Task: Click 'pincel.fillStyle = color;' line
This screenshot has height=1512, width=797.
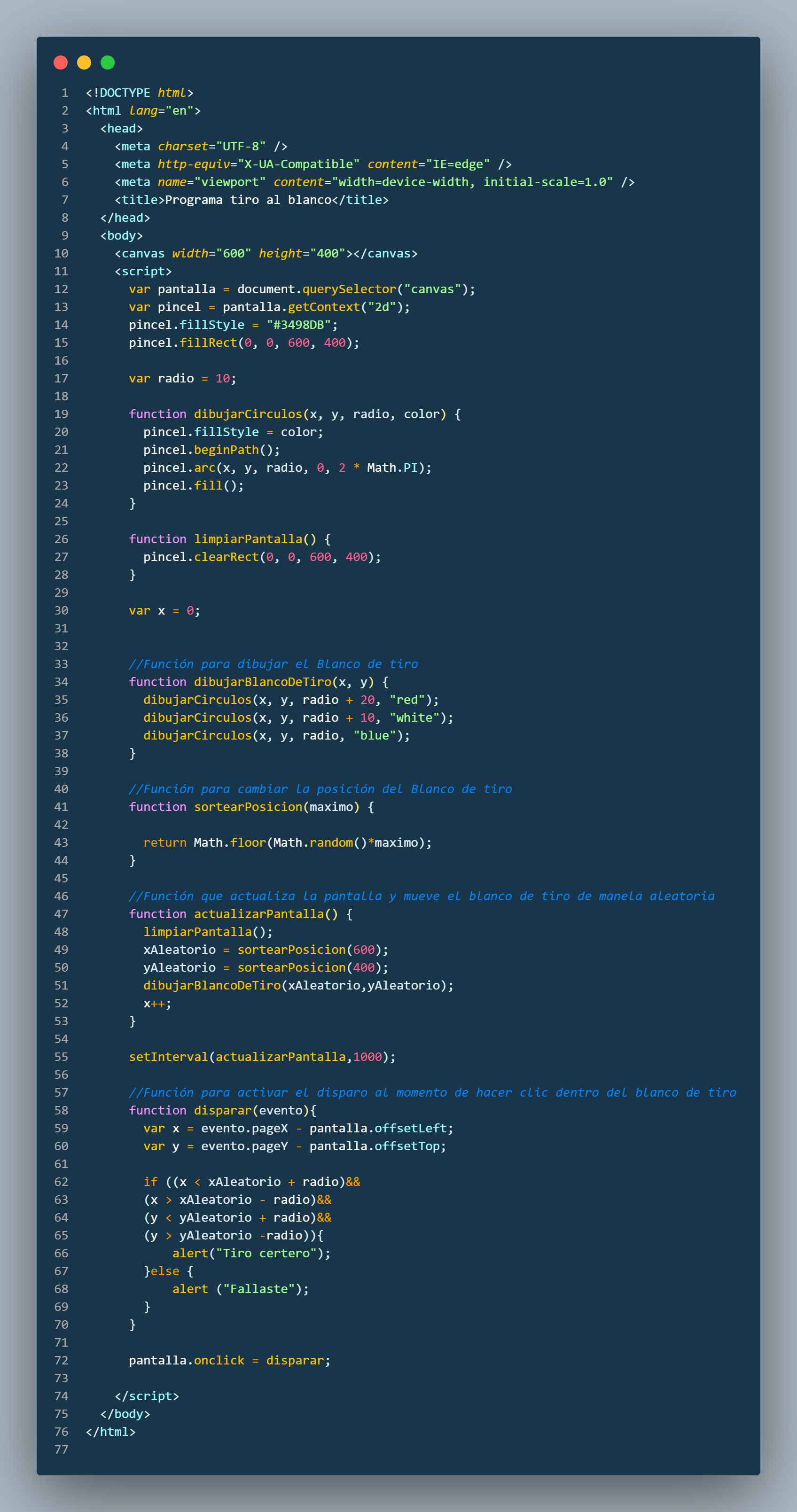Action: [233, 431]
